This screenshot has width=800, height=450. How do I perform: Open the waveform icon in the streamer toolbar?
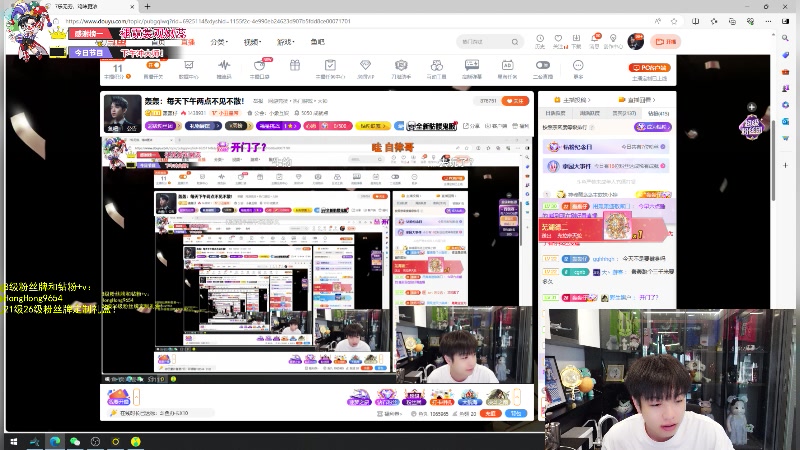(223, 65)
